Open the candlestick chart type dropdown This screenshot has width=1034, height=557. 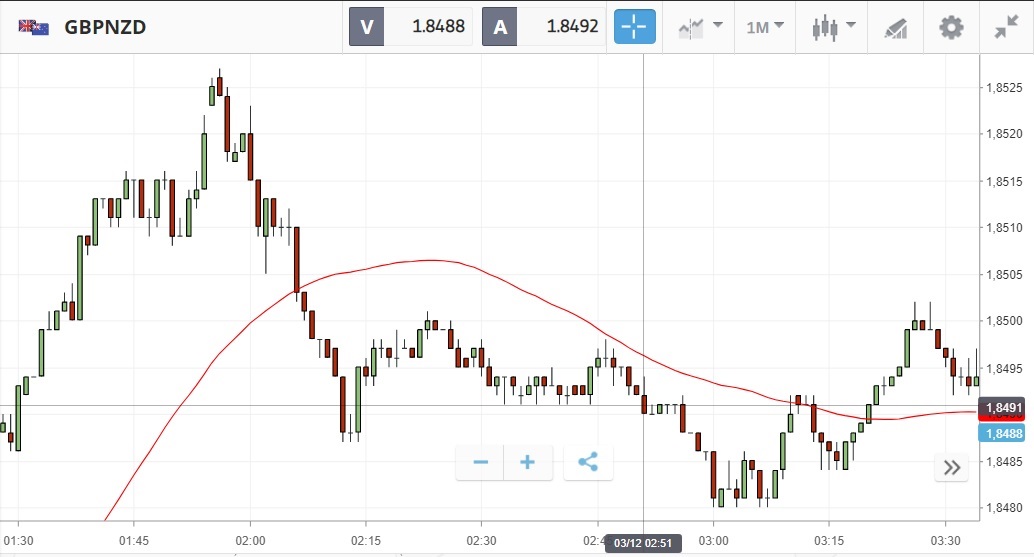click(833, 27)
